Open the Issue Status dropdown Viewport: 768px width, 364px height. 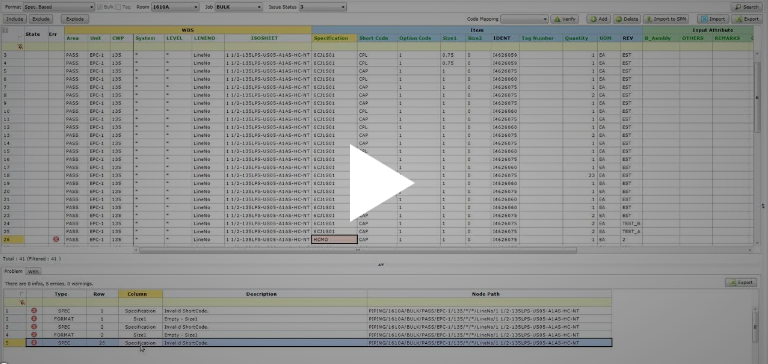[x=323, y=7]
